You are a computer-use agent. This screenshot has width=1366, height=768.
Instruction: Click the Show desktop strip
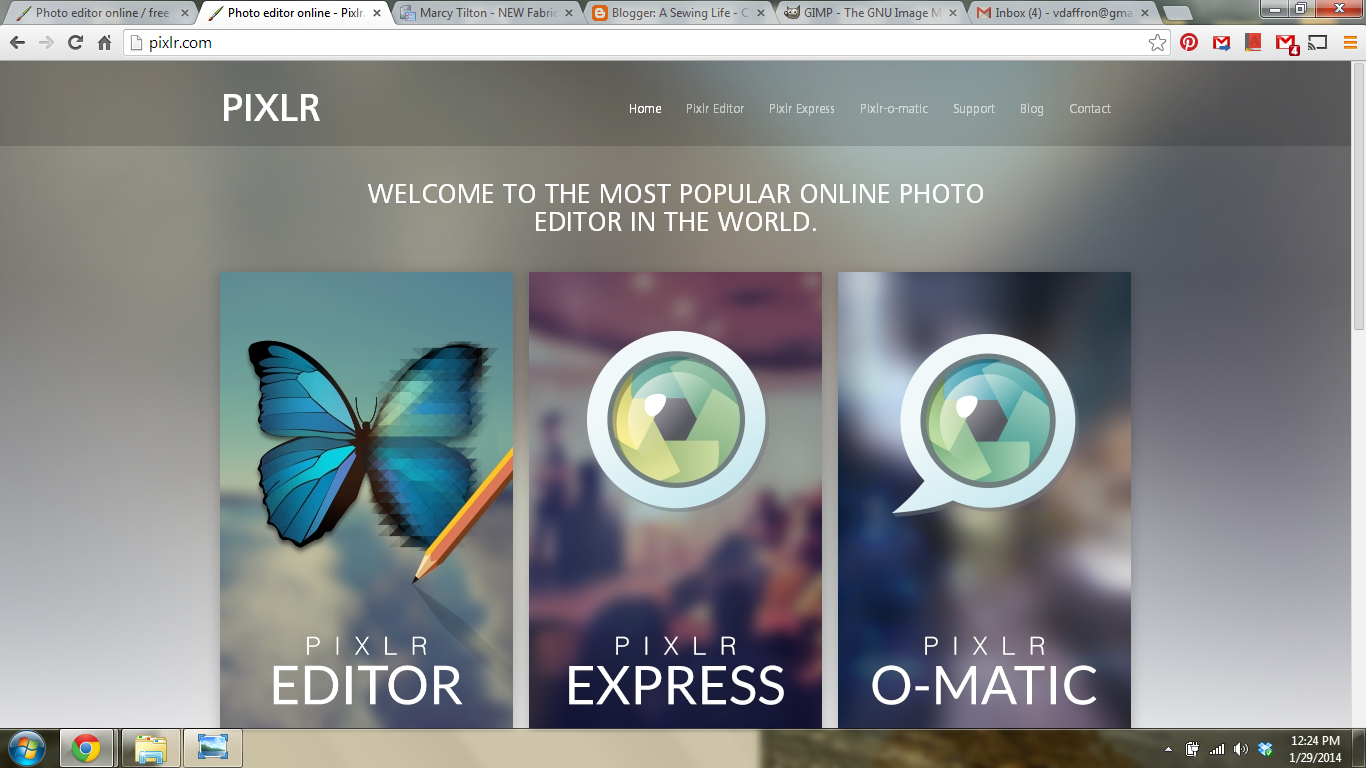(1360, 748)
